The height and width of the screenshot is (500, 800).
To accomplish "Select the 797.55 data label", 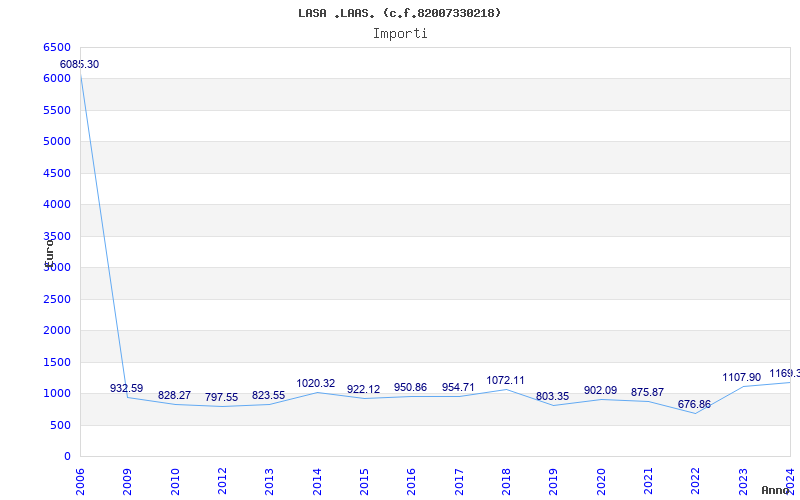I will [221, 397].
